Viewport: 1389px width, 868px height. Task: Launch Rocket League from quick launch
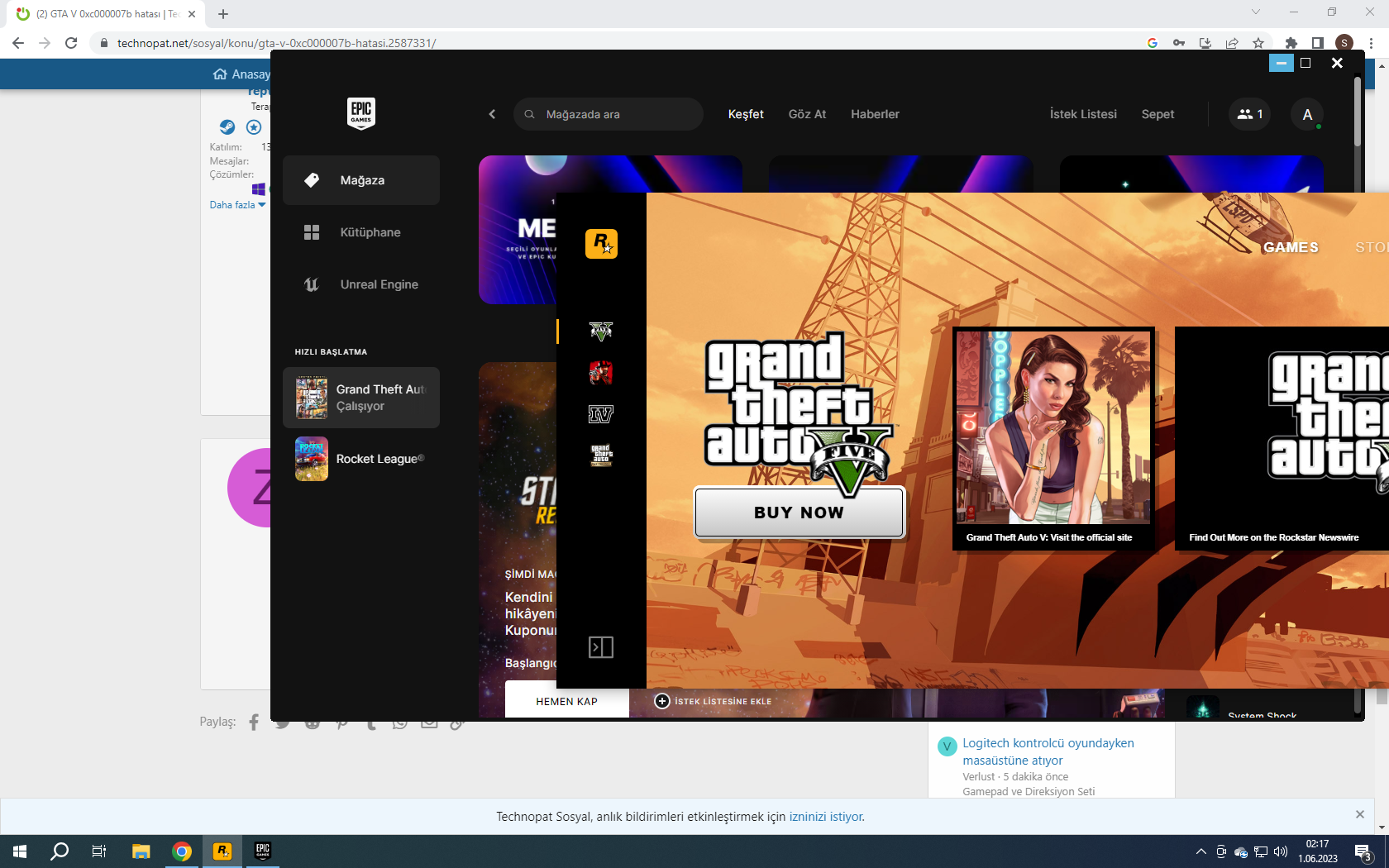pyautogui.click(x=361, y=459)
